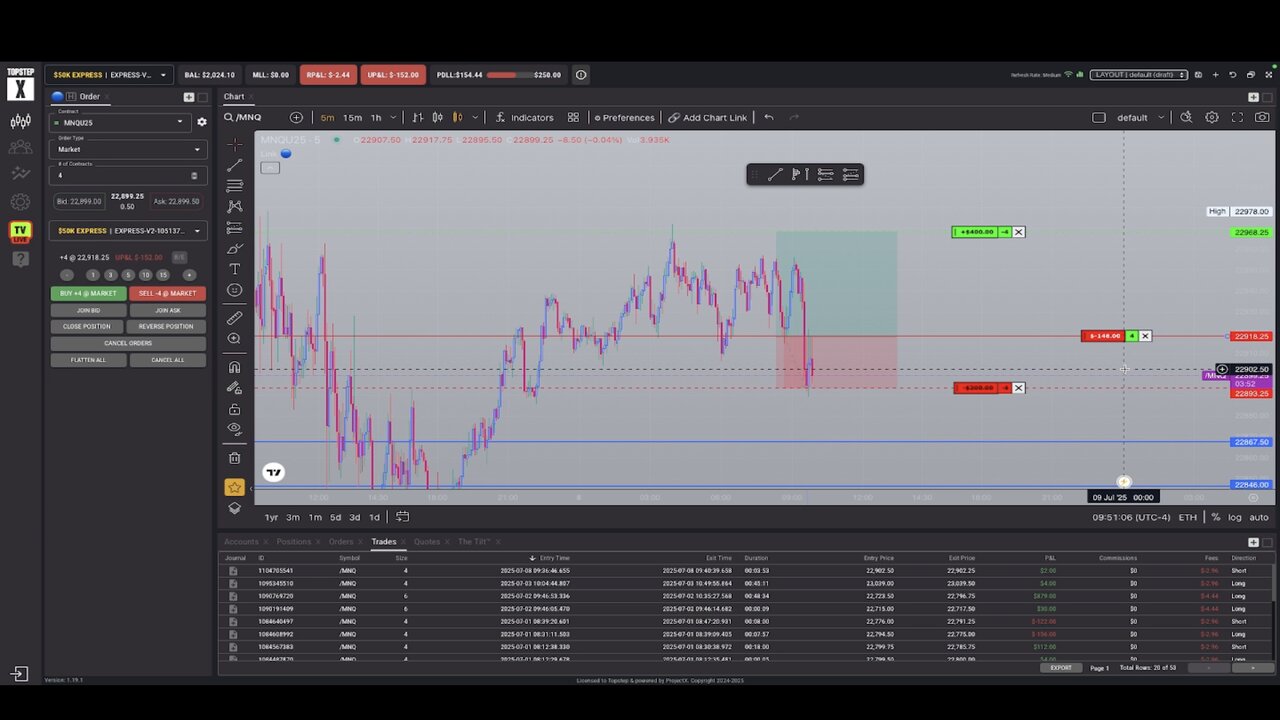Open the TV Live icon
Viewport: 1280px width, 720px height.
click(20, 231)
